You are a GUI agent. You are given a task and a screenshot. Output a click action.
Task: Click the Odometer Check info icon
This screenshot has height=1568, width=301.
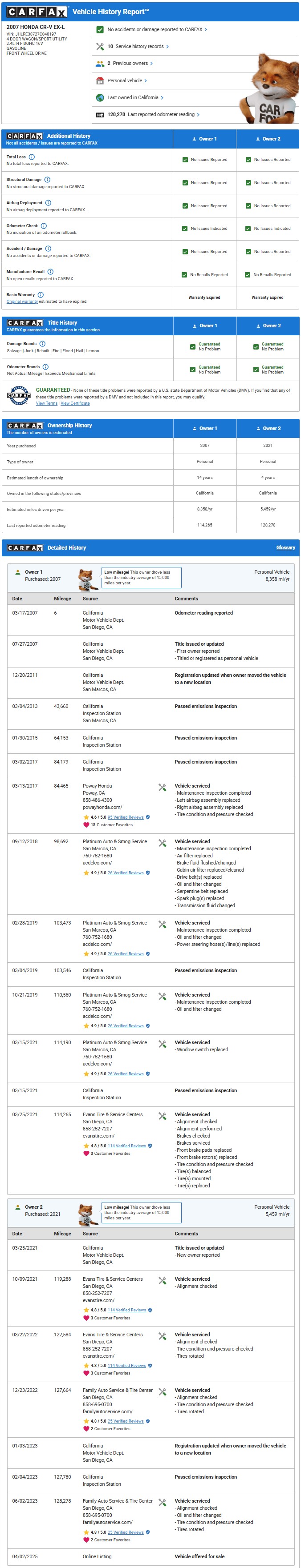[x=43, y=226]
